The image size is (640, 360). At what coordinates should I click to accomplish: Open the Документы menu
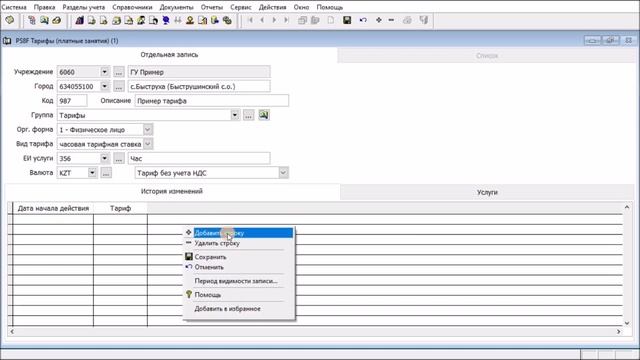pyautogui.click(x=176, y=7)
